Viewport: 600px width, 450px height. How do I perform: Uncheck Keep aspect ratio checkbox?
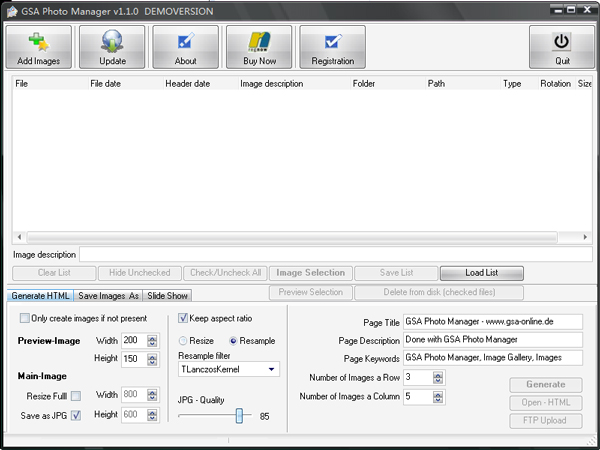click(x=183, y=318)
